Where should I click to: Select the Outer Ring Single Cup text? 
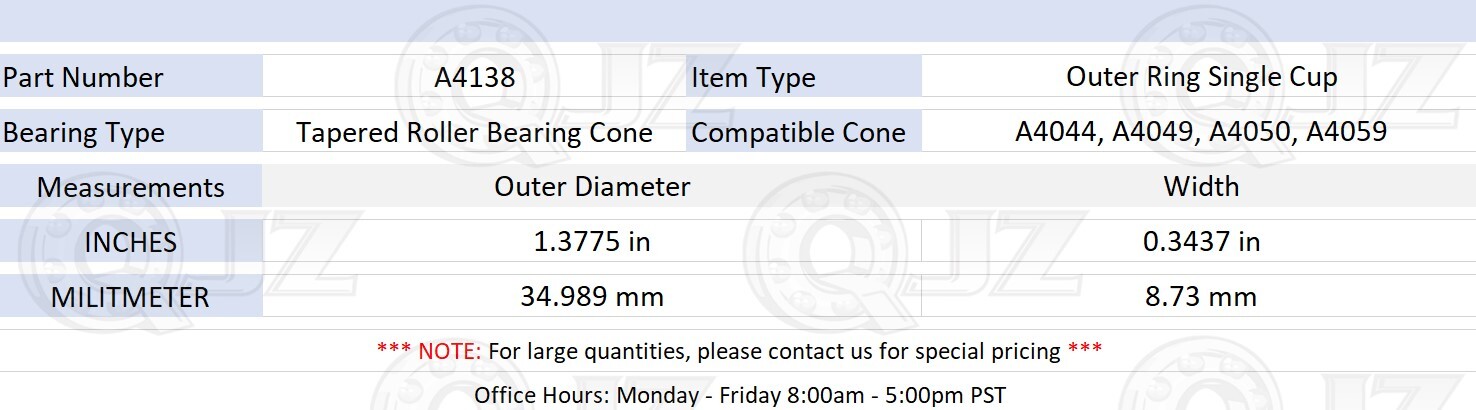tap(1201, 77)
